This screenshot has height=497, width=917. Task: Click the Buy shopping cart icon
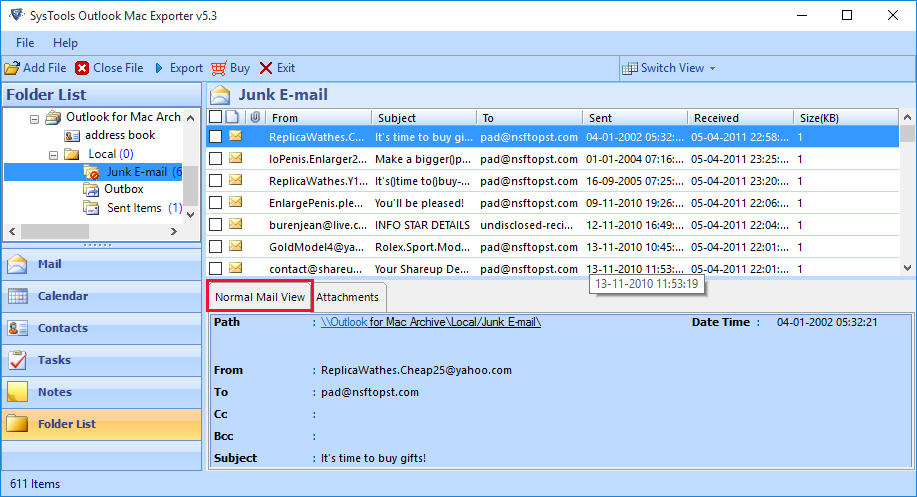click(219, 68)
